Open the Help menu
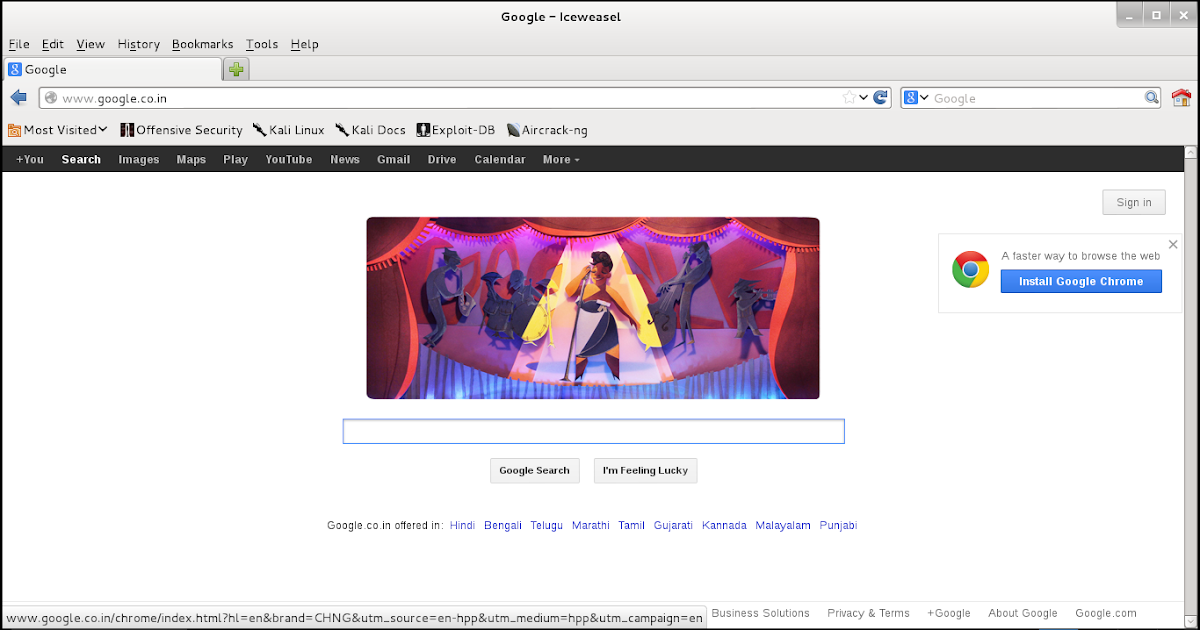This screenshot has height=630, width=1200. [304, 44]
